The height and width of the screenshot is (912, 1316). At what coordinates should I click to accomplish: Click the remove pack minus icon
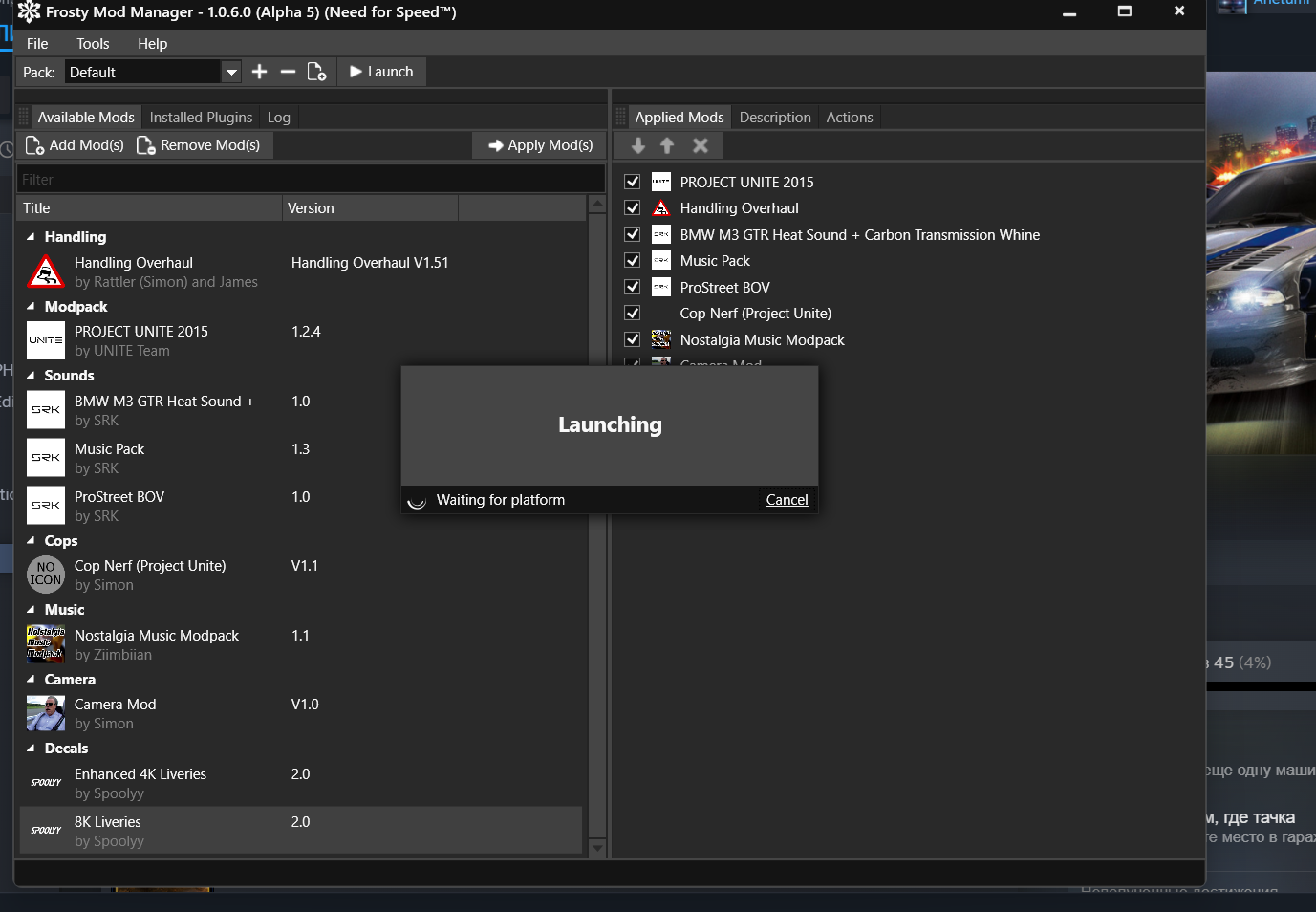[x=288, y=72]
